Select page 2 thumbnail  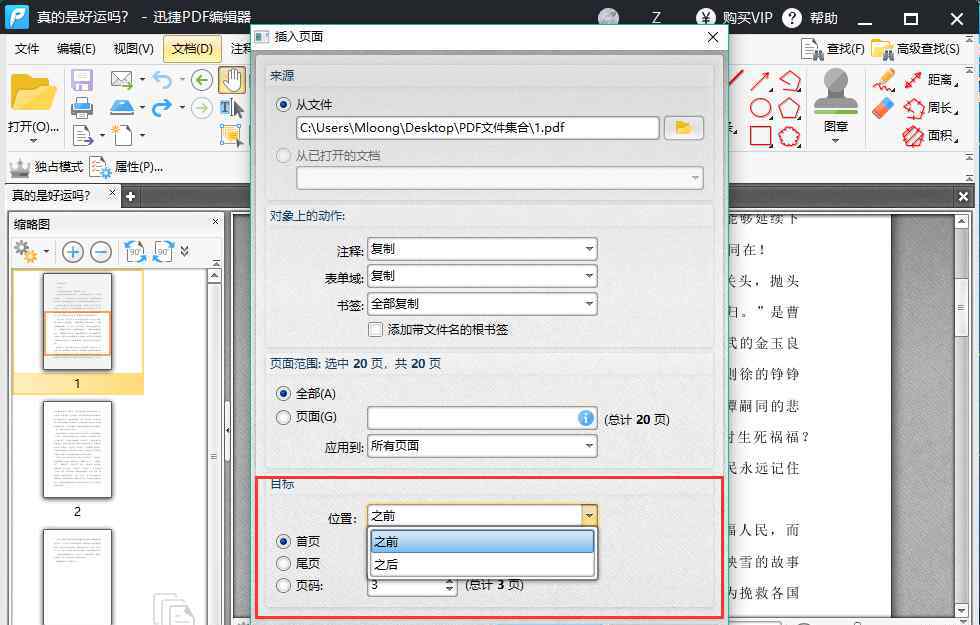click(77, 450)
